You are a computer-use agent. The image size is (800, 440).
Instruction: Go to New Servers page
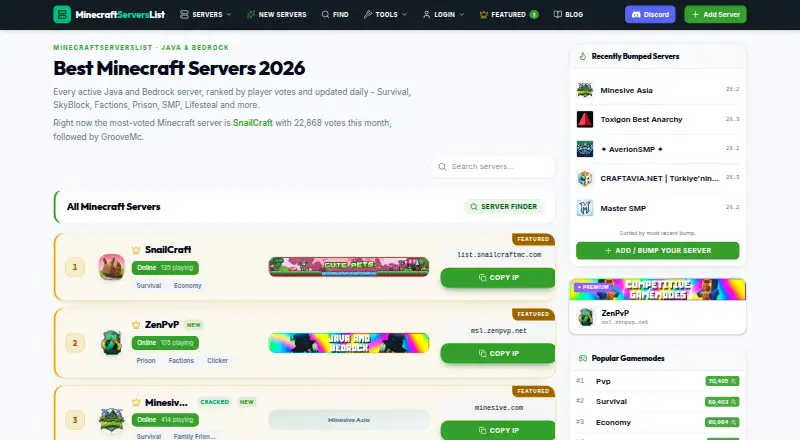(276, 14)
